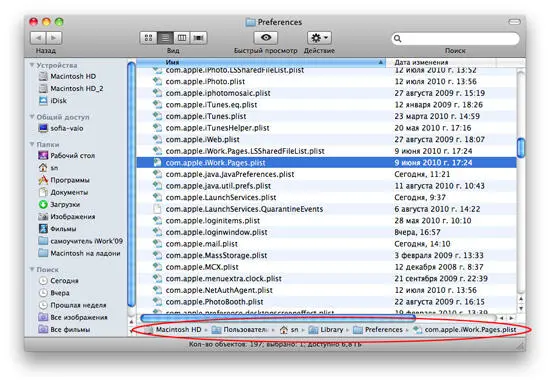Collapse the Устройства sidebar section
The width and height of the screenshot is (550, 385).
[32, 65]
